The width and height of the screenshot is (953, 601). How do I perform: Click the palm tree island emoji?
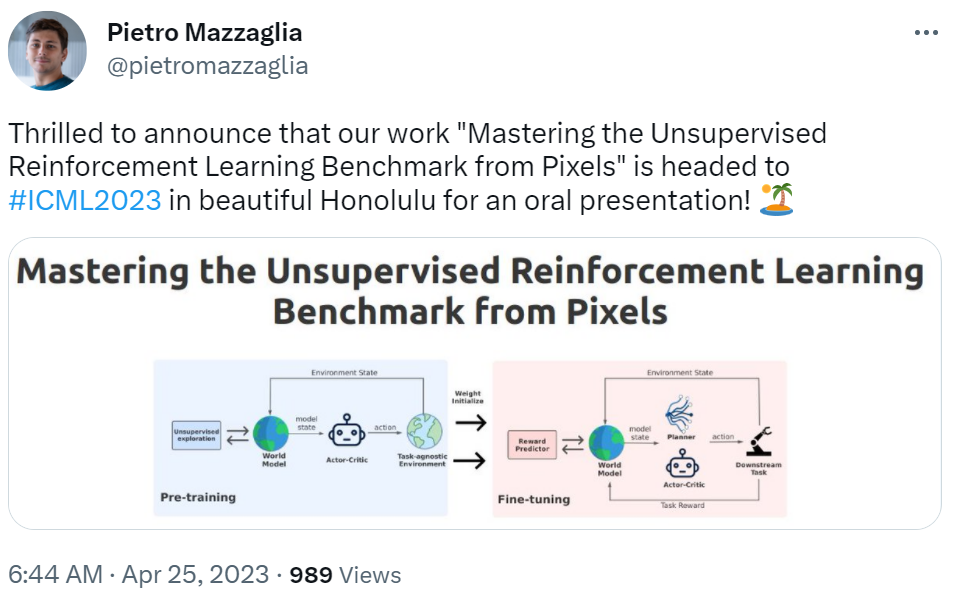774,198
